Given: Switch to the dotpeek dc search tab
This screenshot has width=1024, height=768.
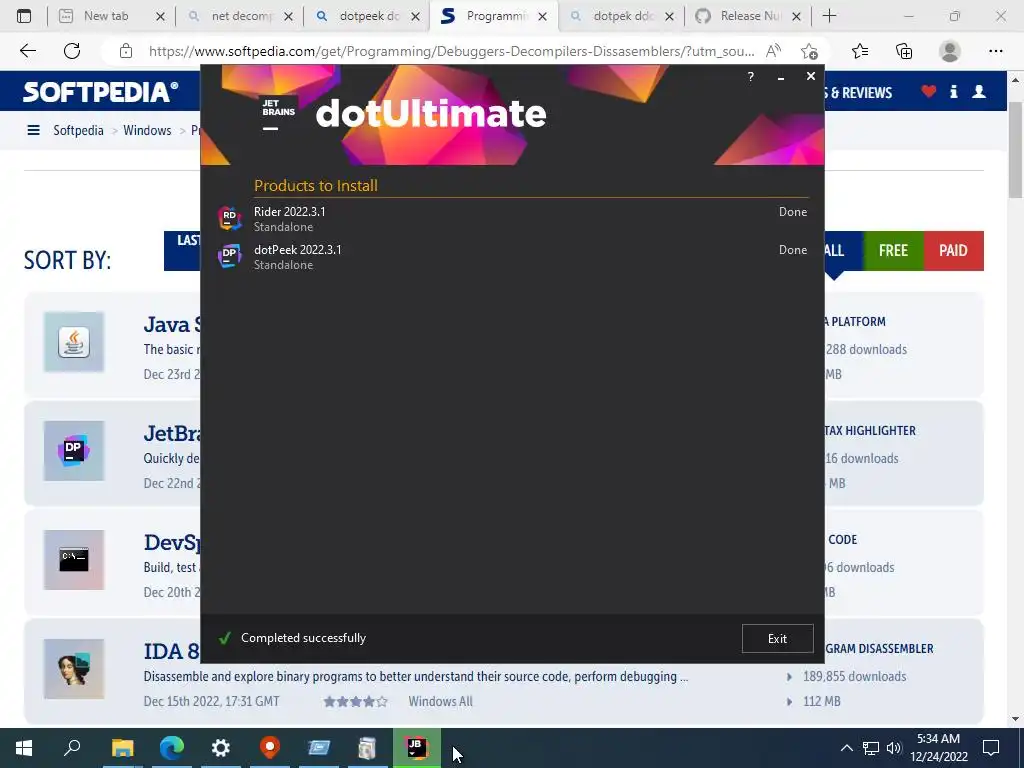Looking at the screenshot, I should click(x=368, y=16).
